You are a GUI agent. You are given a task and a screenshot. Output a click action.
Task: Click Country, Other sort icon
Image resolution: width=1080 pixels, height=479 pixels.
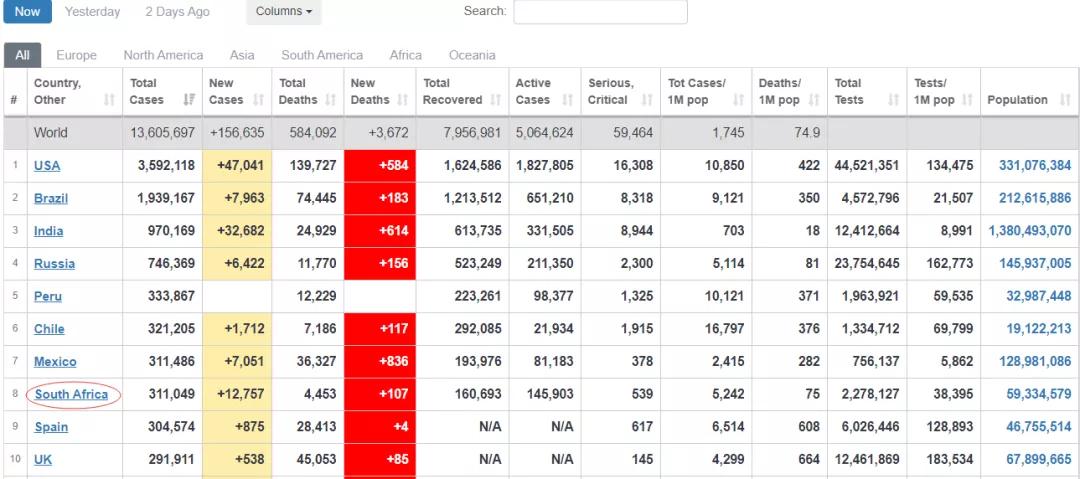(x=109, y=100)
